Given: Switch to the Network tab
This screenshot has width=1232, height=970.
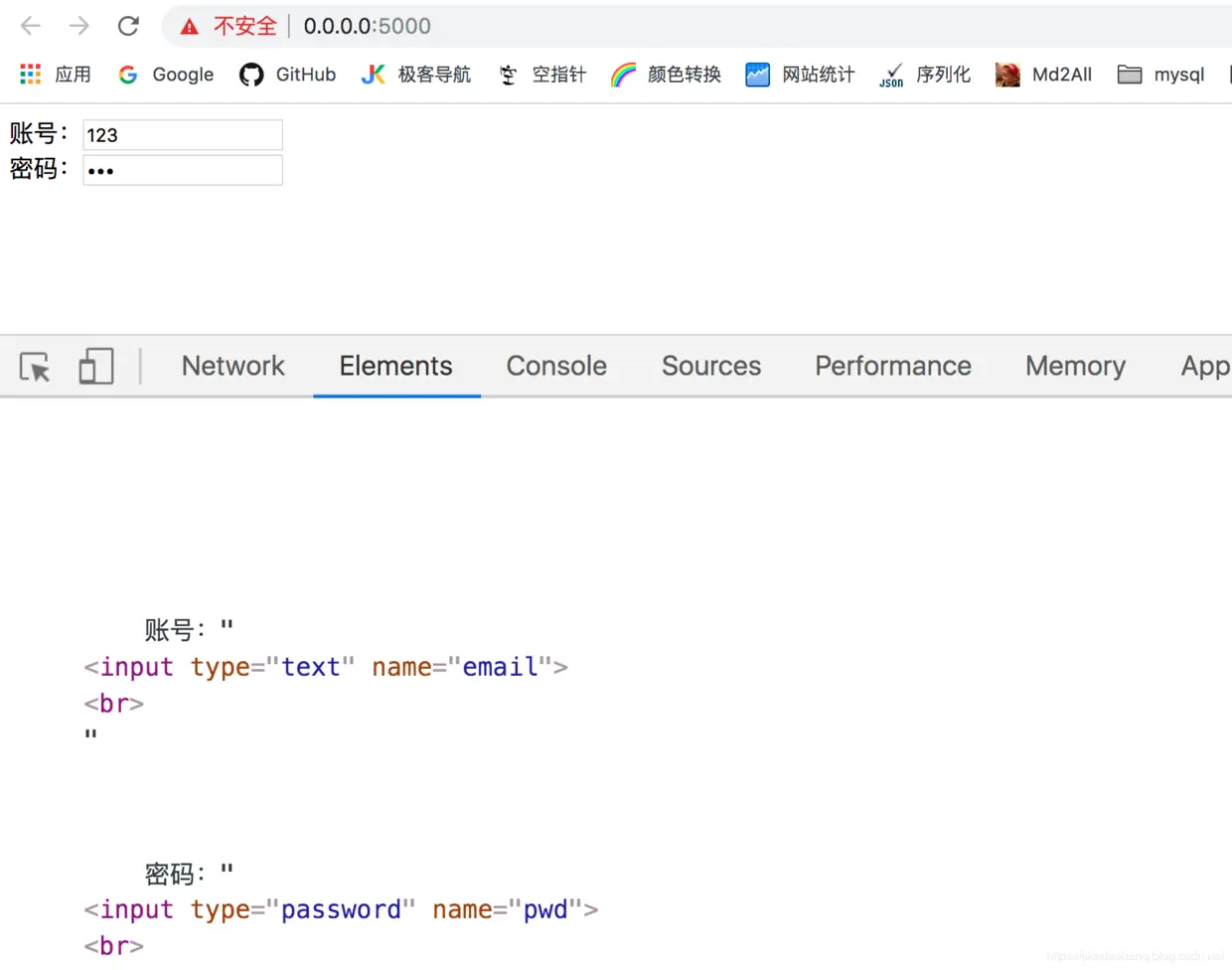Looking at the screenshot, I should [233, 366].
